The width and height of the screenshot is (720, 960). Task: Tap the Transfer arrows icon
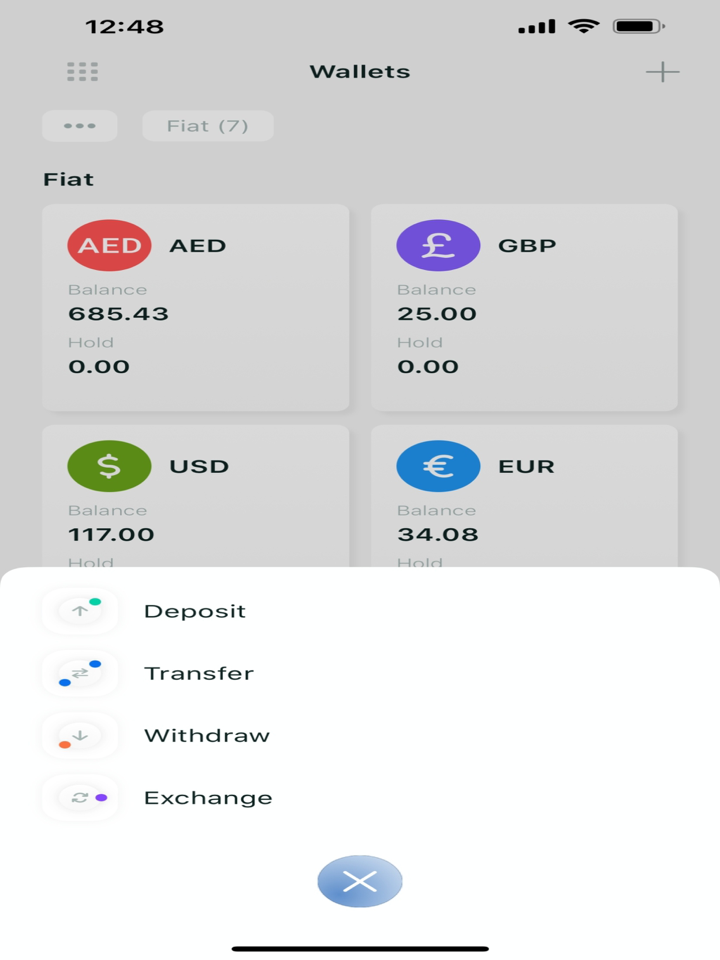(80, 673)
